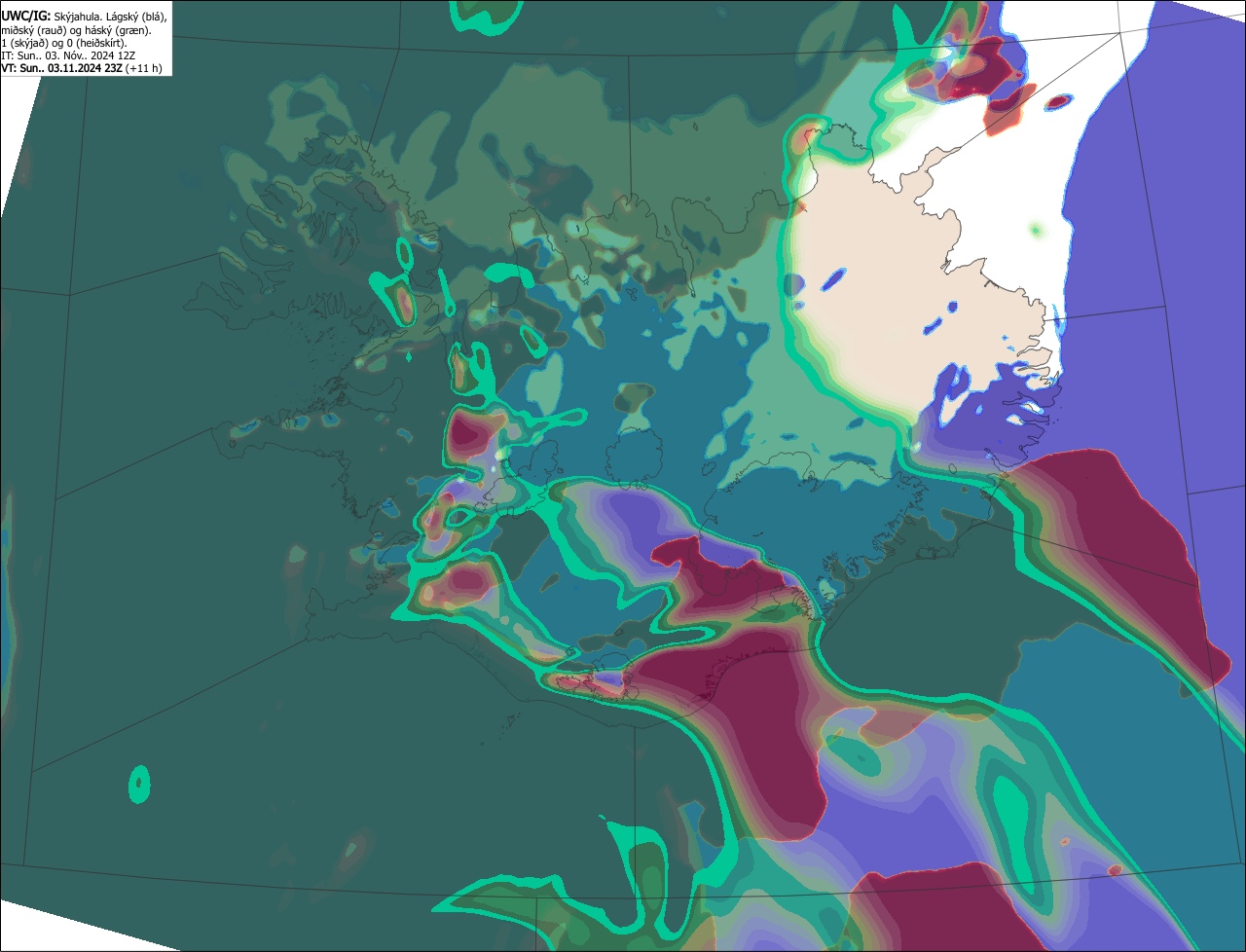Click the 'VT: Sun.. 03.11.2024 23Z' valid time
1246x952 pixels.
coord(61,68)
